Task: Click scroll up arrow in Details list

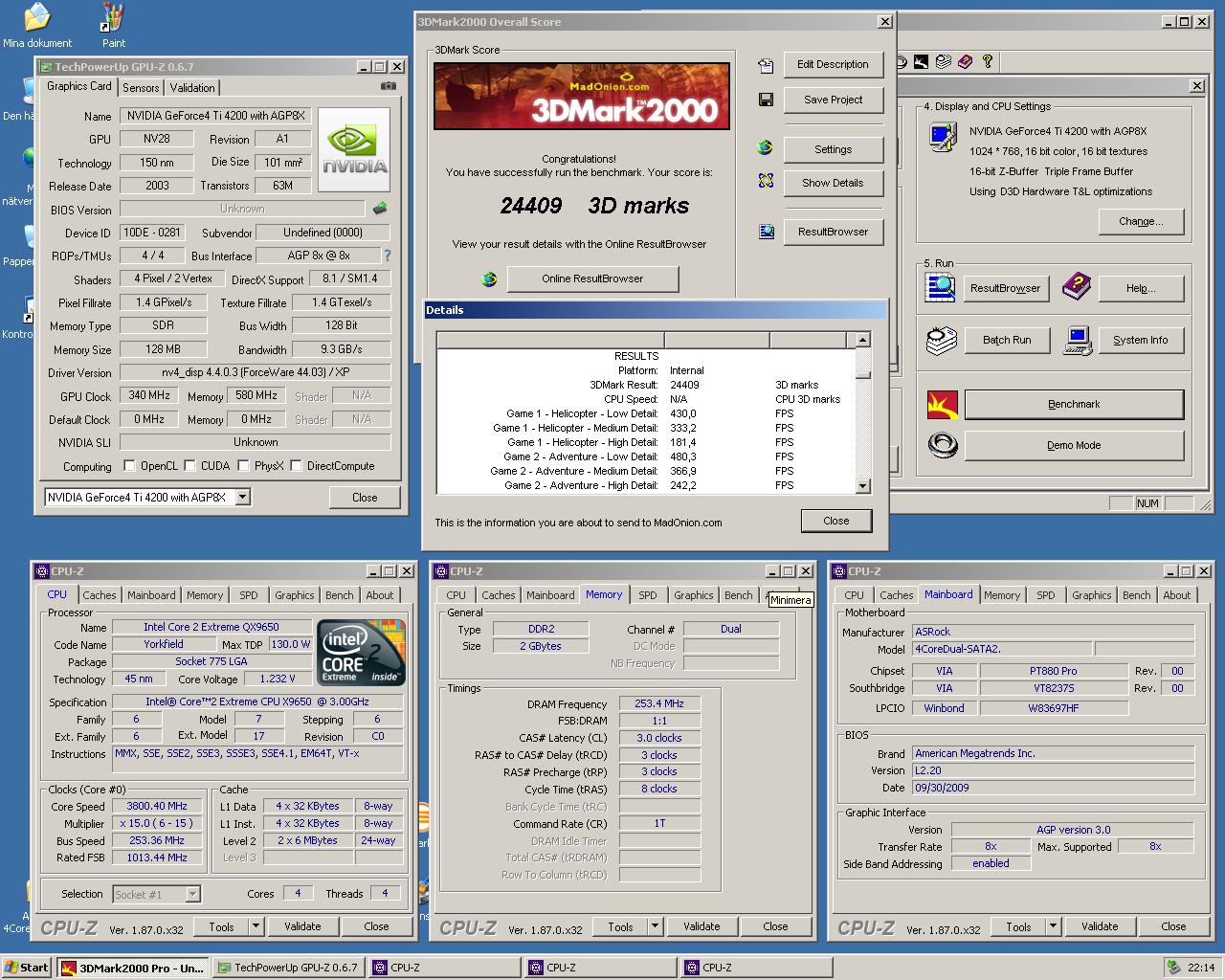Action: click(862, 340)
